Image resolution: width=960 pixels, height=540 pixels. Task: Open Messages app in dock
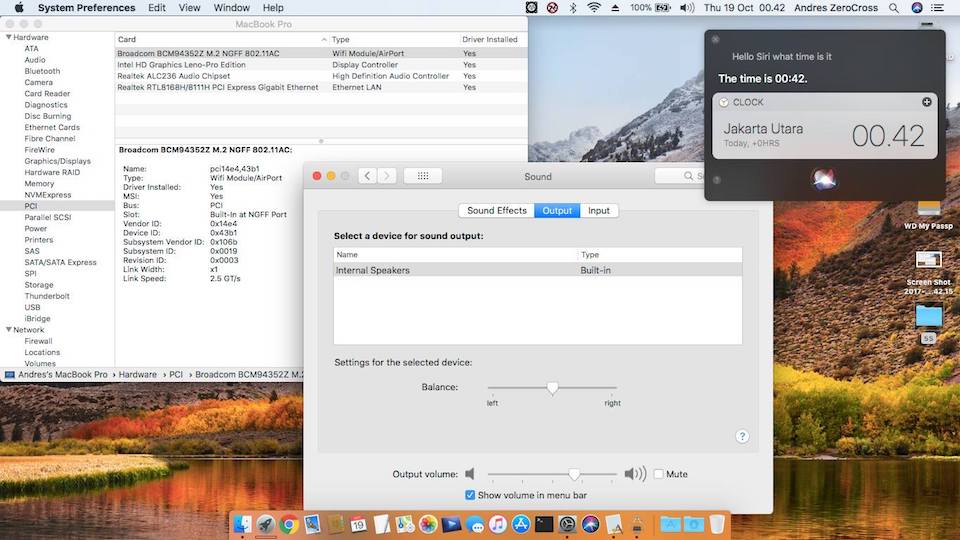coord(475,524)
